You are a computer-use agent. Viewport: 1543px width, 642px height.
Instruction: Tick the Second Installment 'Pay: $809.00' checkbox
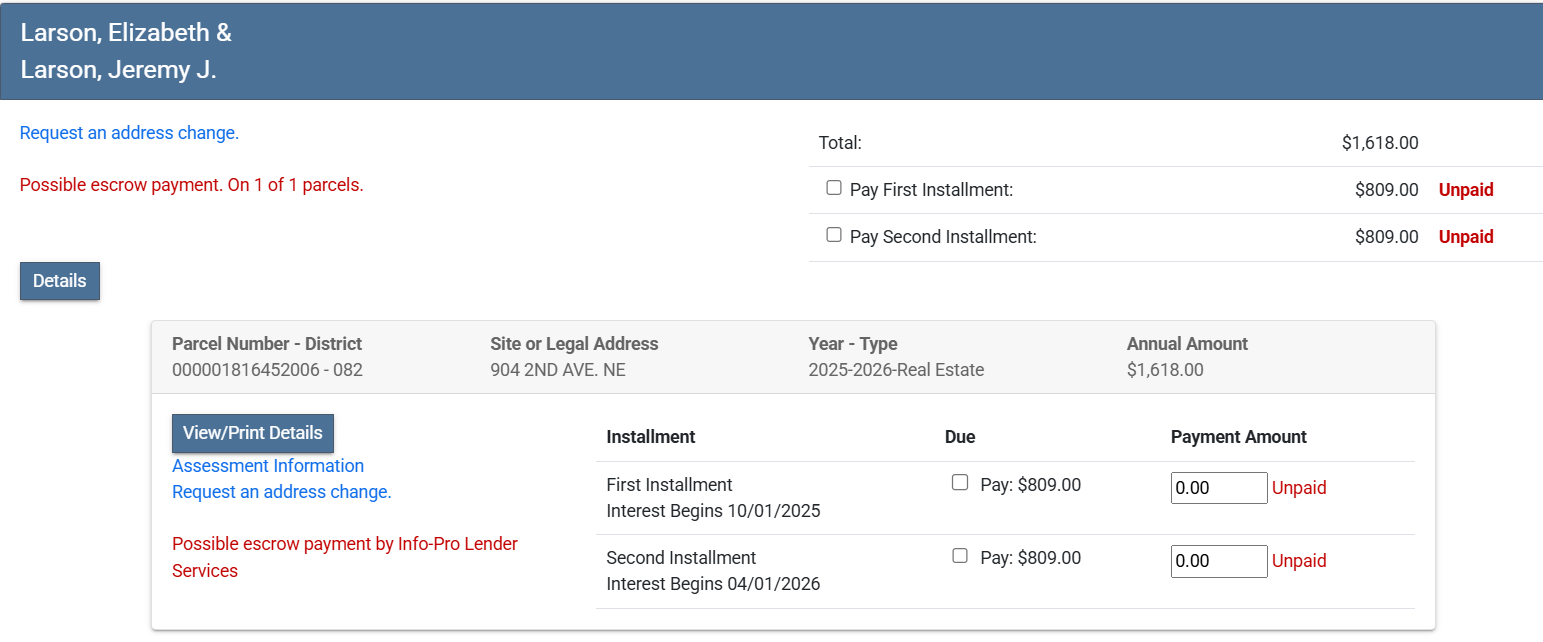(960, 556)
